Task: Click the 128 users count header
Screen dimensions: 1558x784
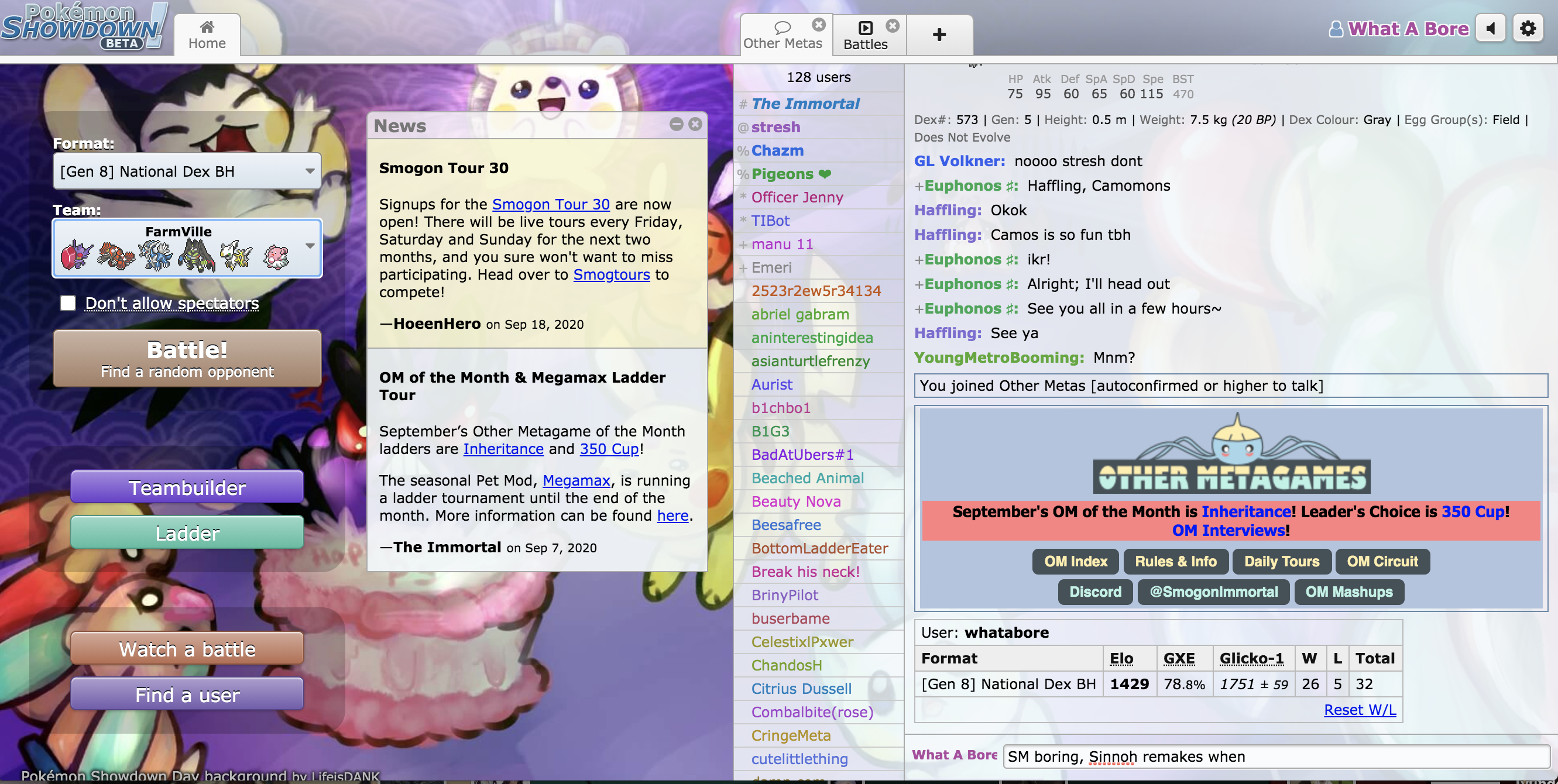Action: (818, 77)
